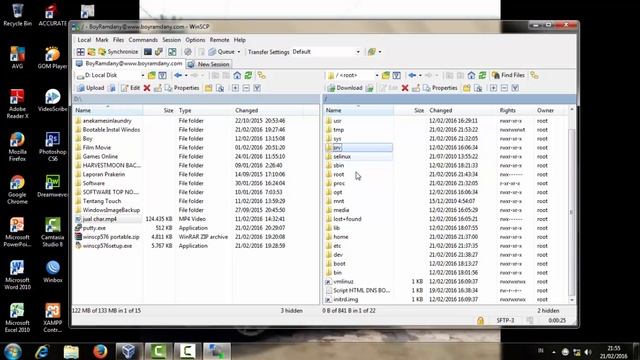640x360 pixels.
Task: Click the lock icon in status bar
Action: click(480, 321)
